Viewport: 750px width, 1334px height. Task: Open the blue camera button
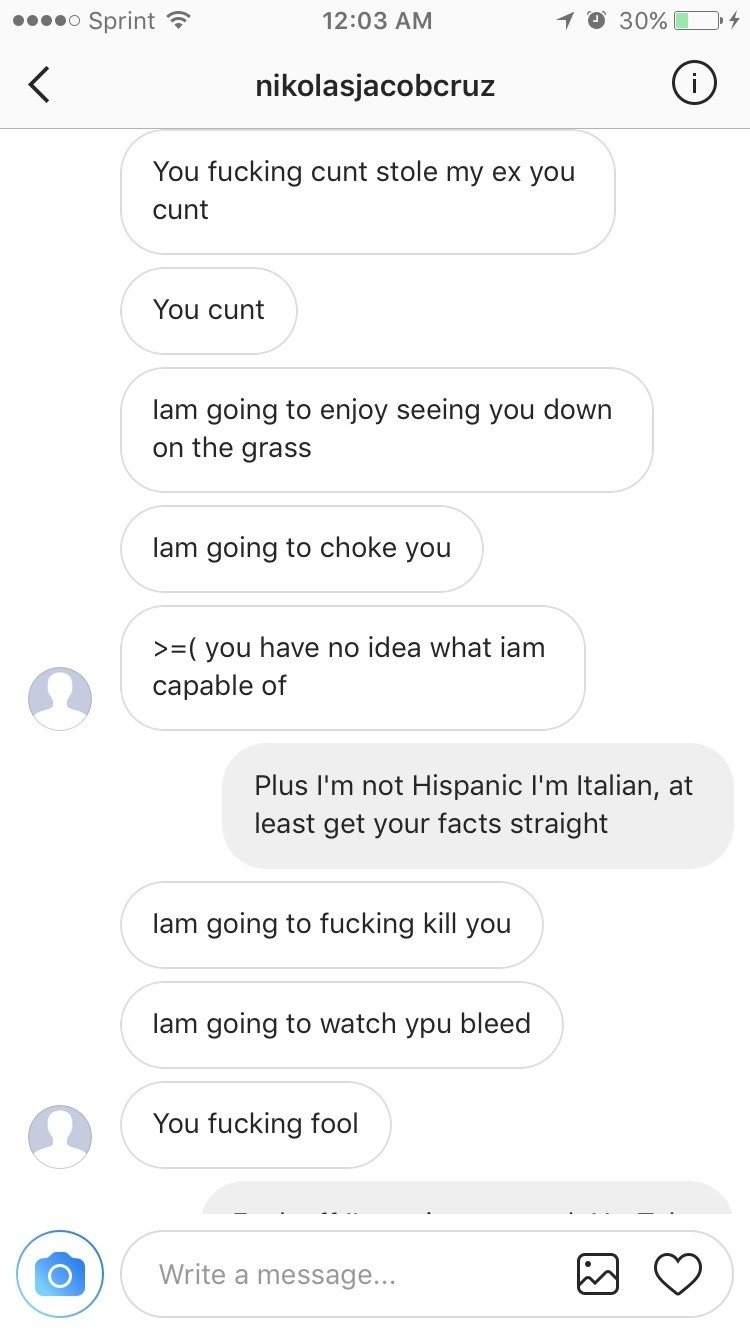[x=60, y=1274]
